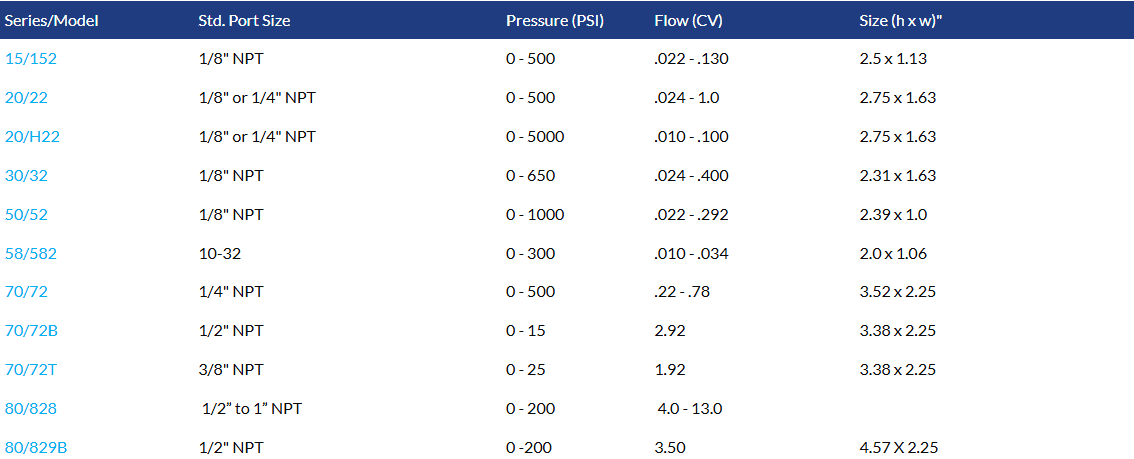Go to the 70/72T model page
The image size is (1134, 459).
31,370
